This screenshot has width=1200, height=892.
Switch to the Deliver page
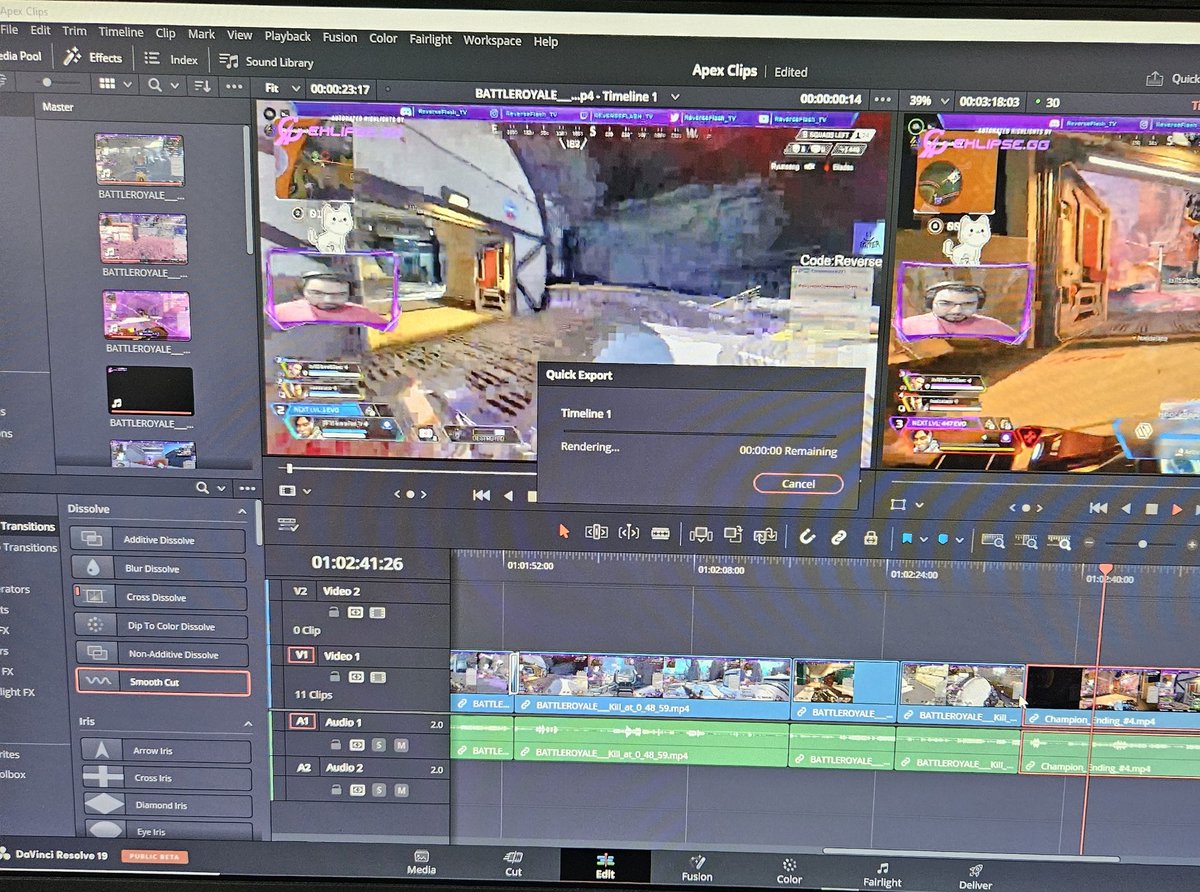(976, 877)
